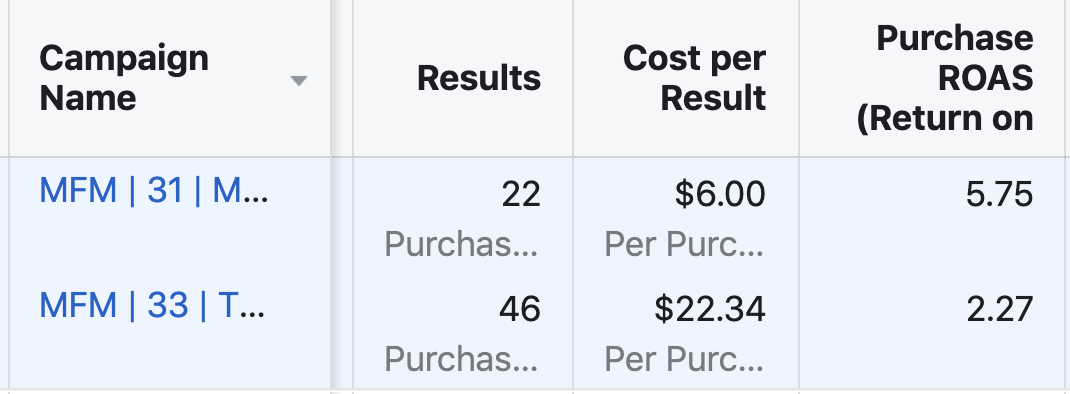Open the MFM | 31 campaign link
The height and width of the screenshot is (394, 1070).
pyautogui.click(x=154, y=190)
